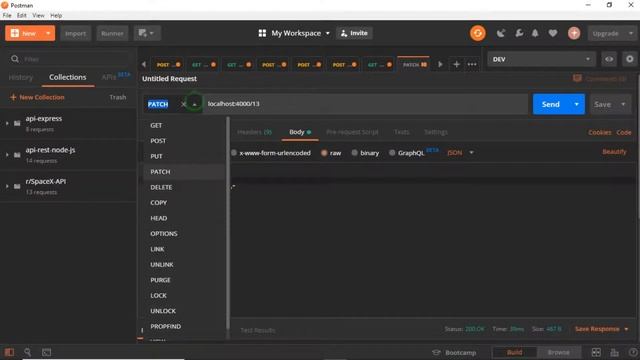The width and height of the screenshot is (640, 360).
Task: Switch to Browse mode
Action: click(x=558, y=352)
